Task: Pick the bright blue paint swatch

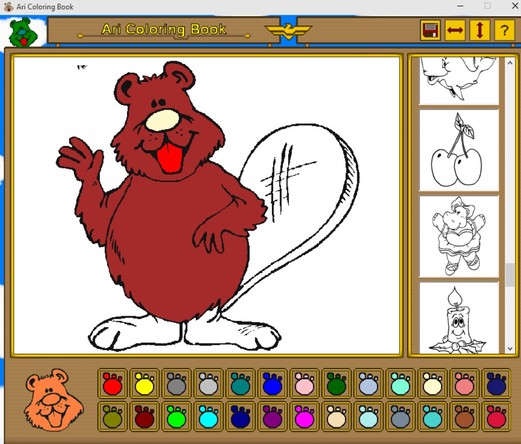Action: [x=272, y=383]
